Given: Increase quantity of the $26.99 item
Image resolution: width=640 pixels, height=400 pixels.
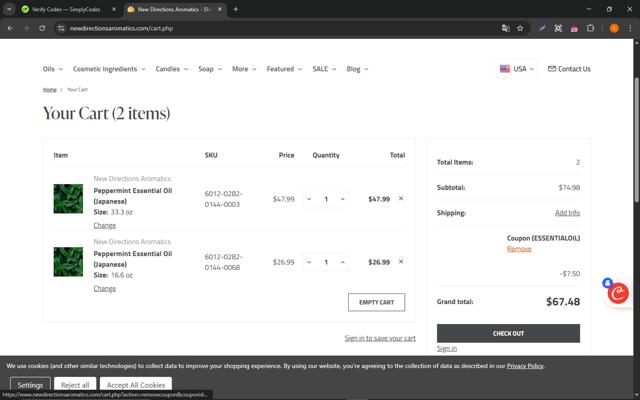Looking at the screenshot, I should 342,262.
